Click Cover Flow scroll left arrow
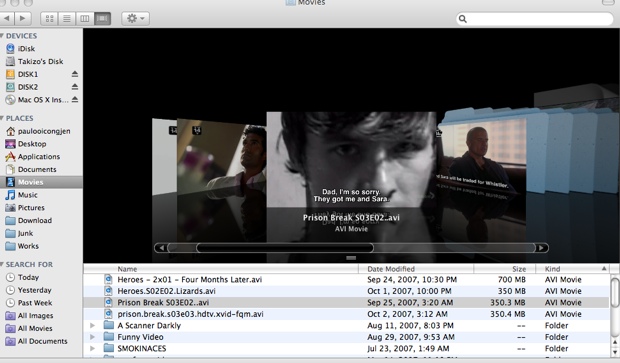The height and width of the screenshot is (363, 620). point(161,248)
